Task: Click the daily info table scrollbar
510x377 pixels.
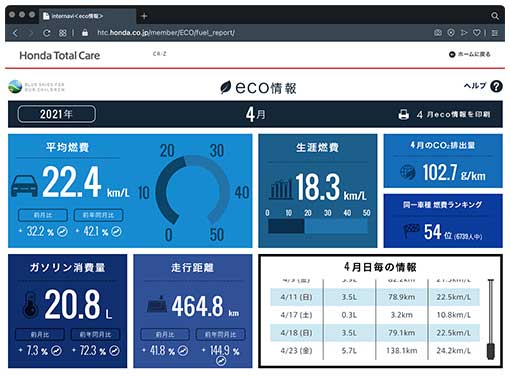Action: point(491,319)
